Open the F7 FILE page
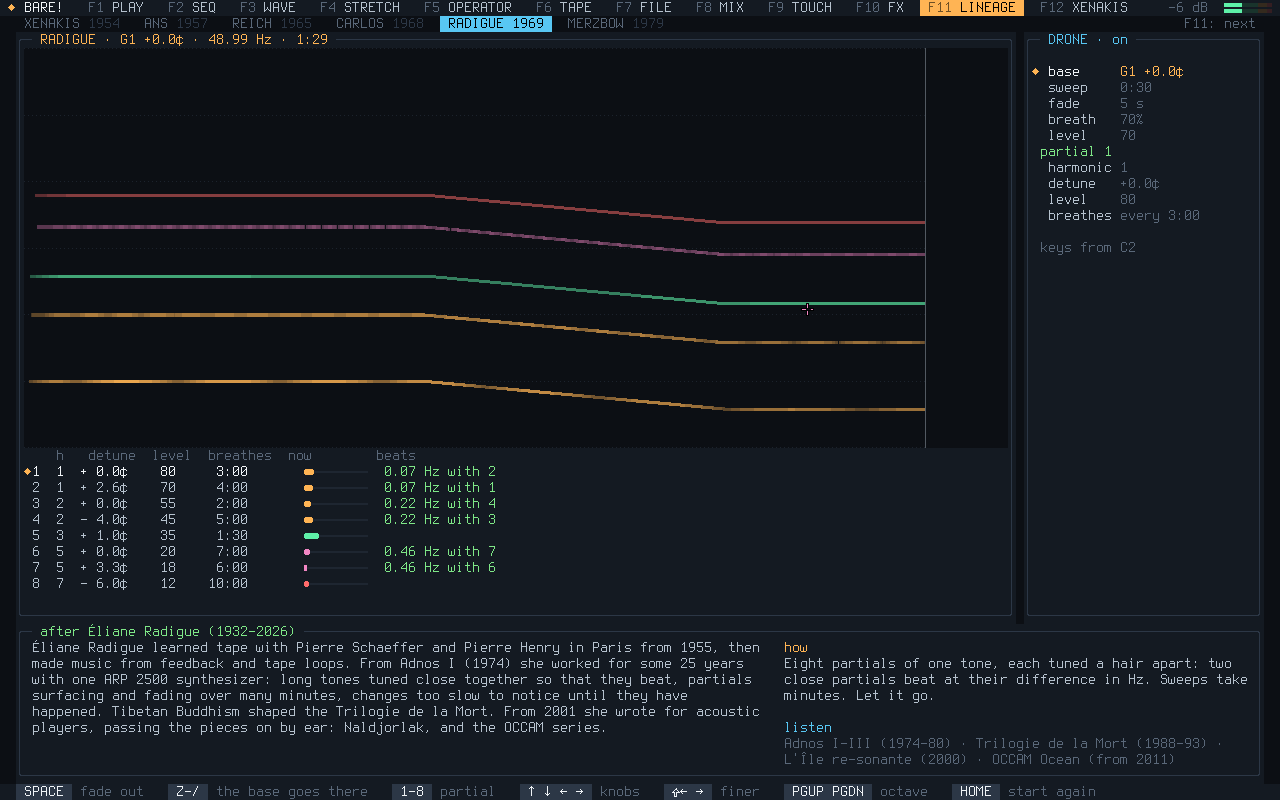 point(644,7)
